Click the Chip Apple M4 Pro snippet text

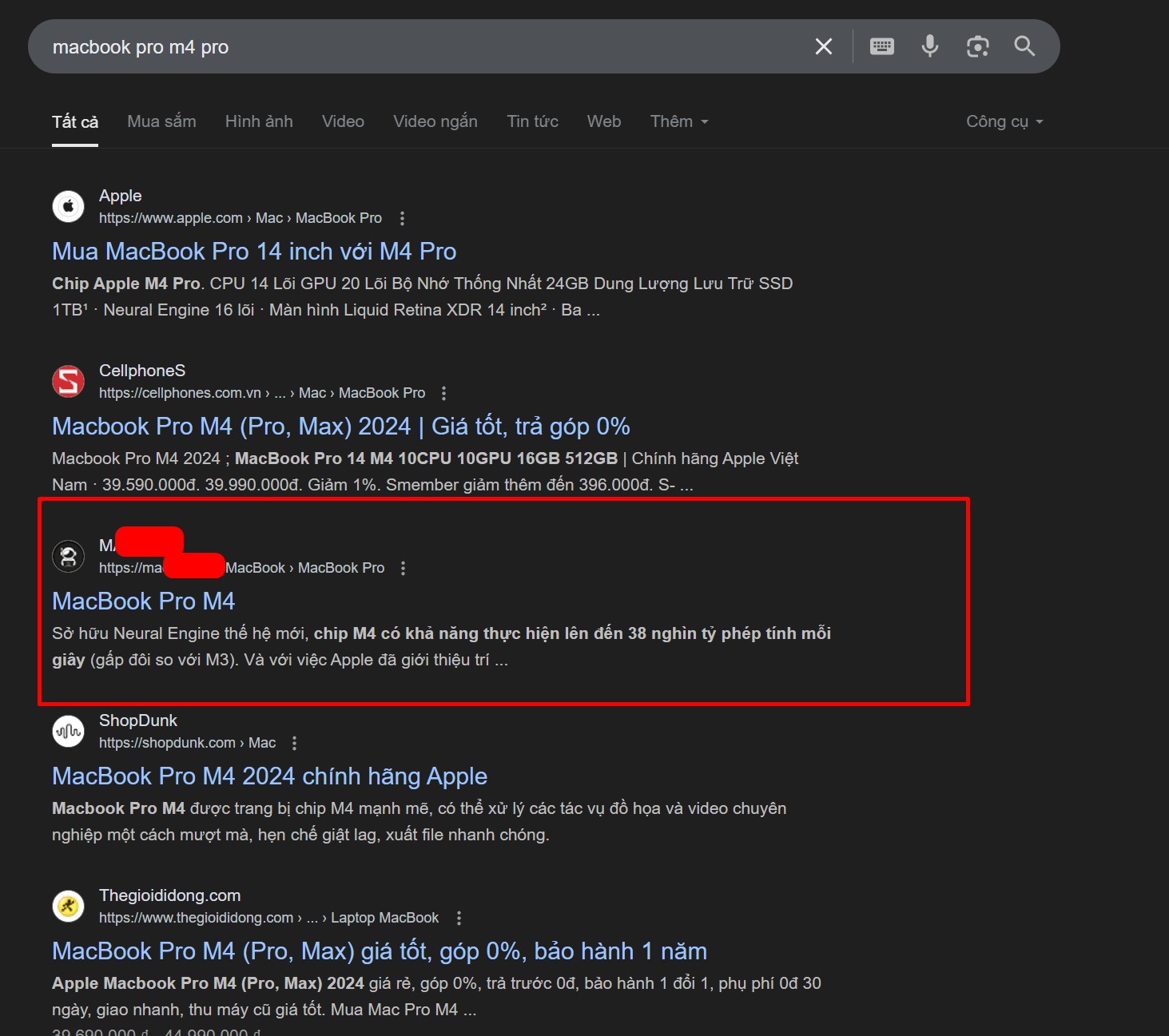coord(423,296)
